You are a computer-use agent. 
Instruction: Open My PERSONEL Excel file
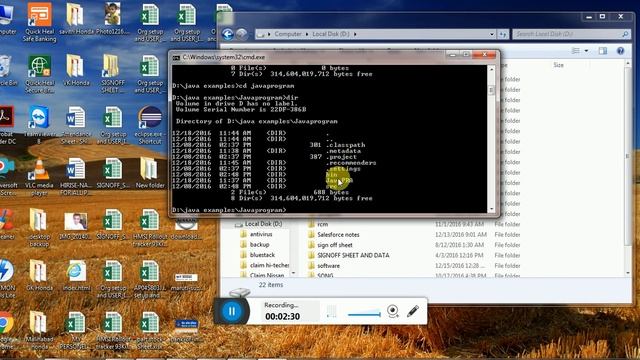click(76, 331)
